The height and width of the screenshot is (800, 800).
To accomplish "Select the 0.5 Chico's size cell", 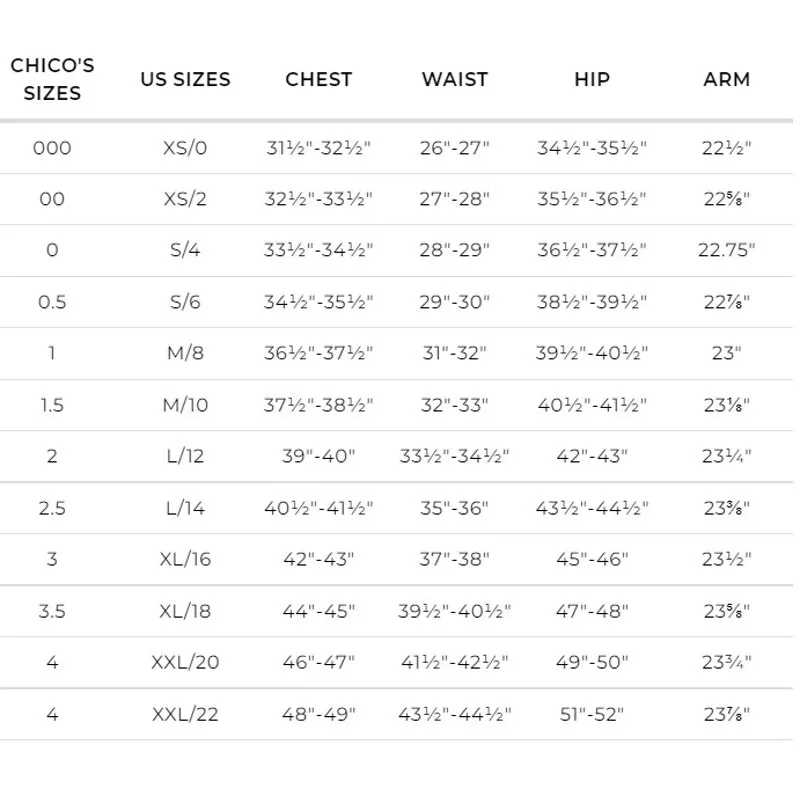I will tap(52, 302).
